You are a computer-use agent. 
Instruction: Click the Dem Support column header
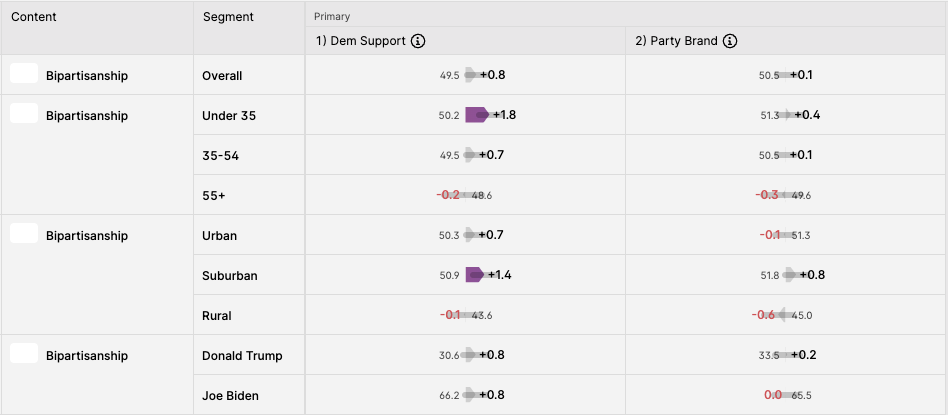tap(361, 41)
